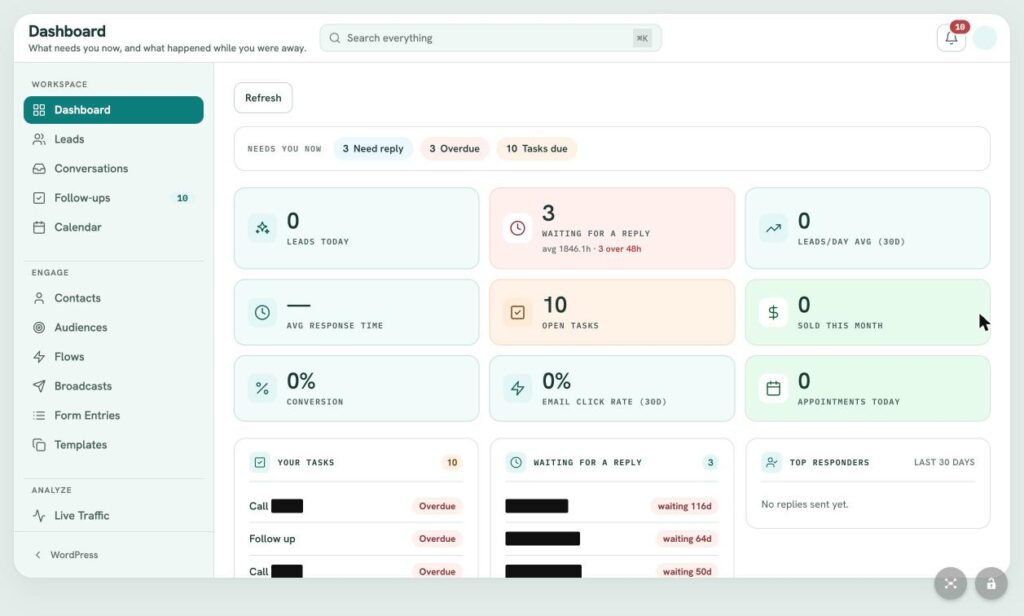Click the dollar icon on Sold This Month card
The width and height of the screenshot is (1024, 616).
pos(773,312)
